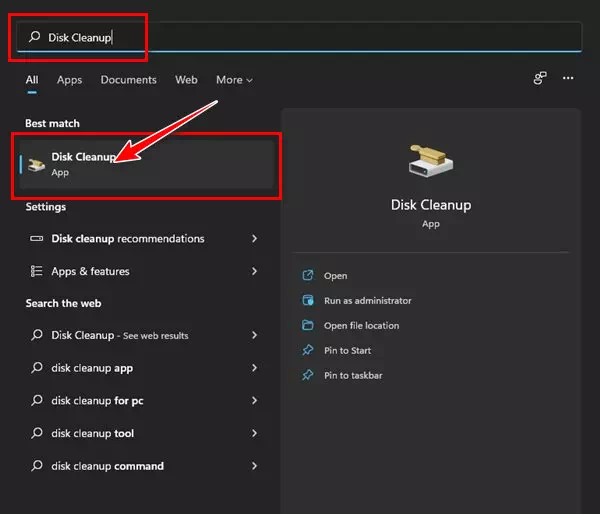This screenshot has height=514, width=600.
Task: Click the shield icon for Run as administrator
Action: (x=308, y=300)
